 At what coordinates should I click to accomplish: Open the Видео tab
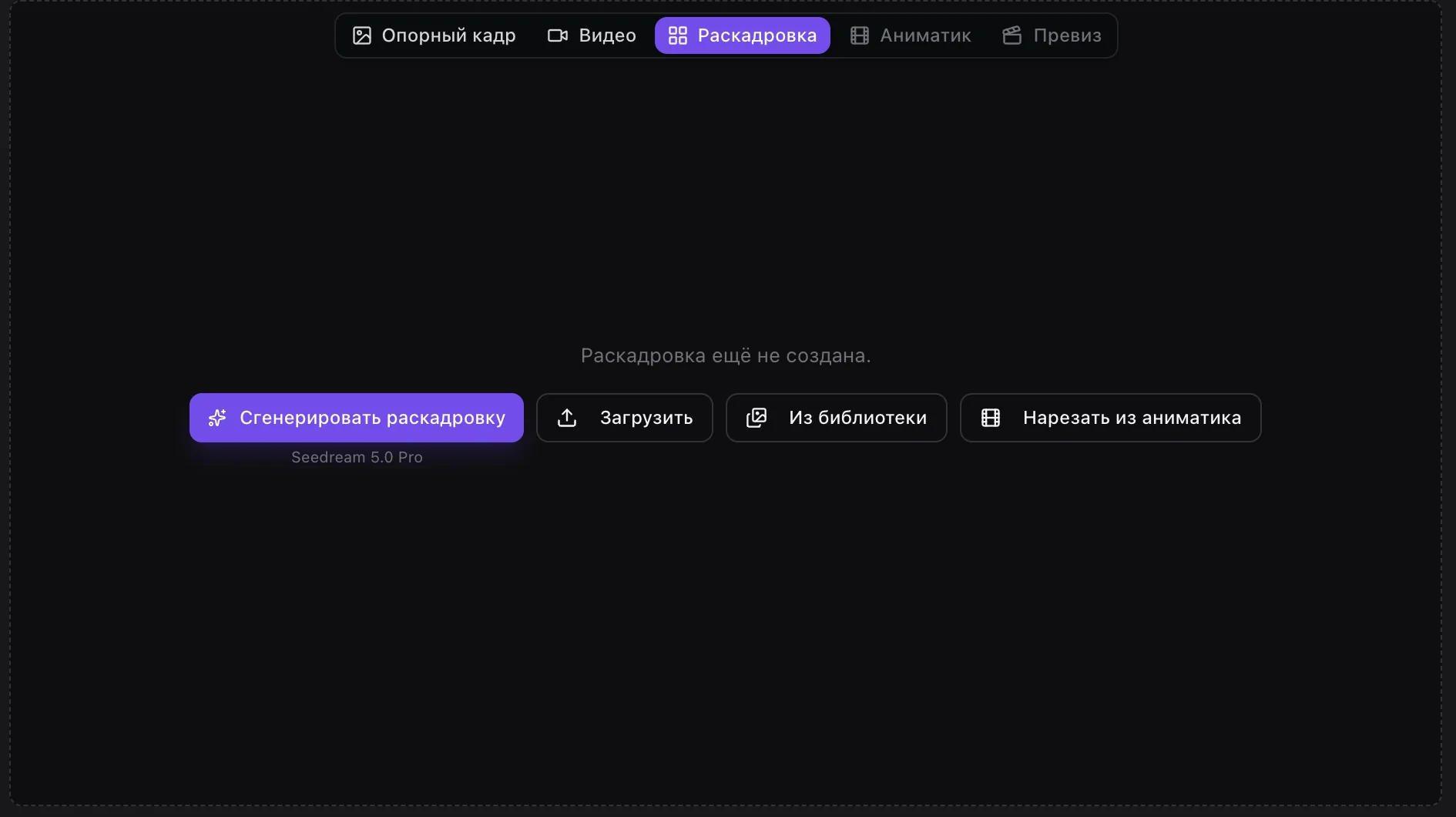[592, 35]
